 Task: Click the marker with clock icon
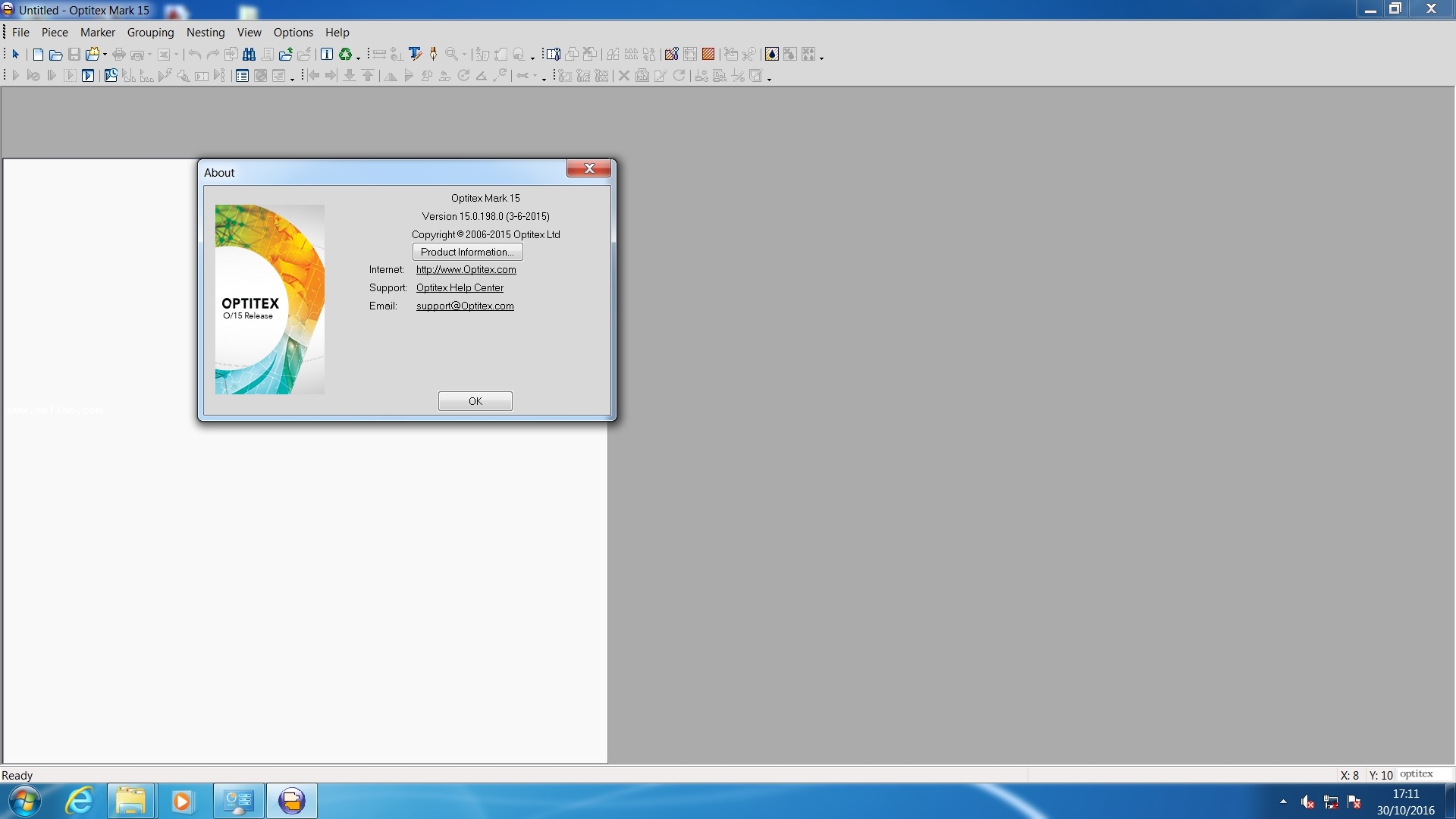(111, 76)
